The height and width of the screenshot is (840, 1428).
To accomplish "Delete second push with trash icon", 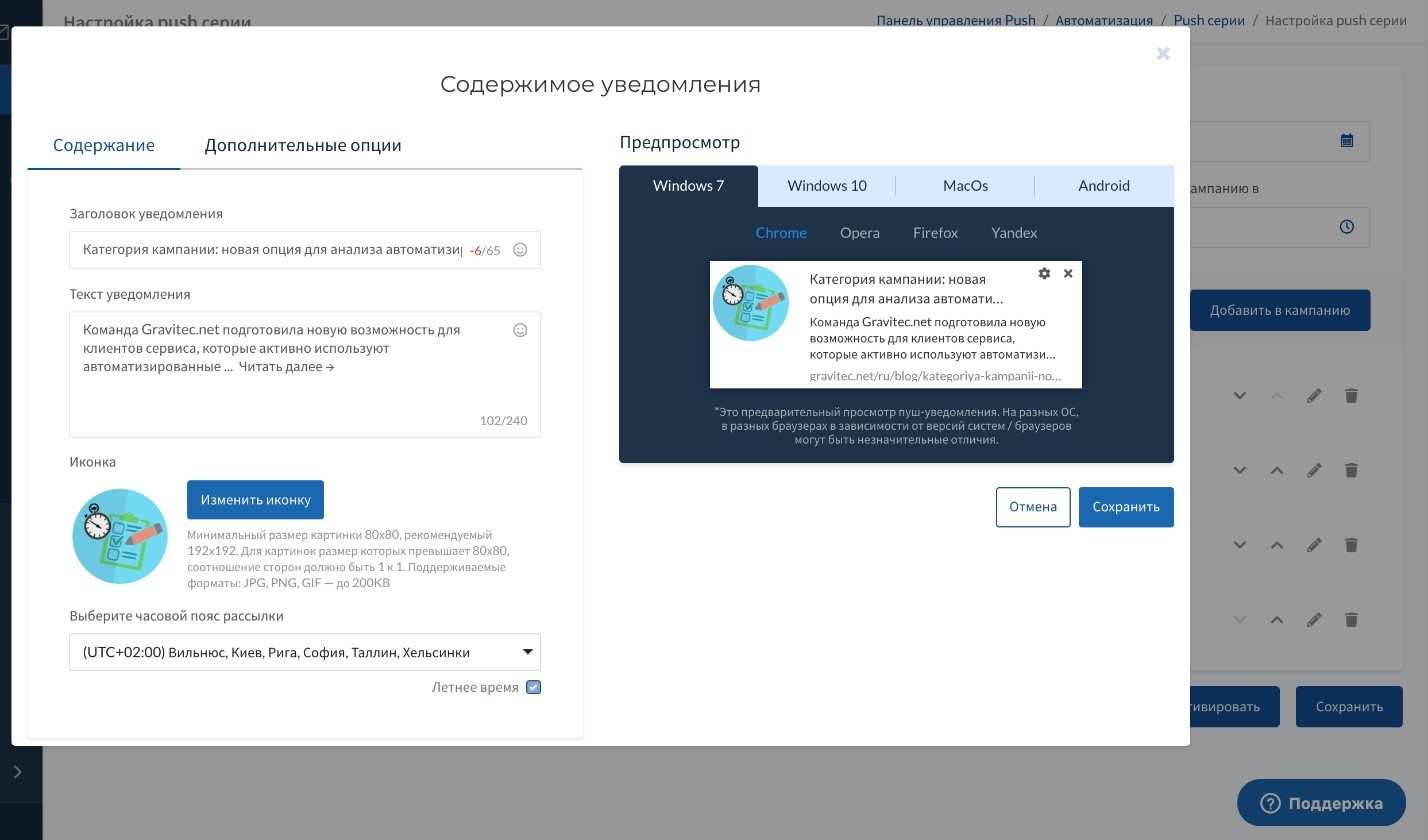I will click(1351, 470).
